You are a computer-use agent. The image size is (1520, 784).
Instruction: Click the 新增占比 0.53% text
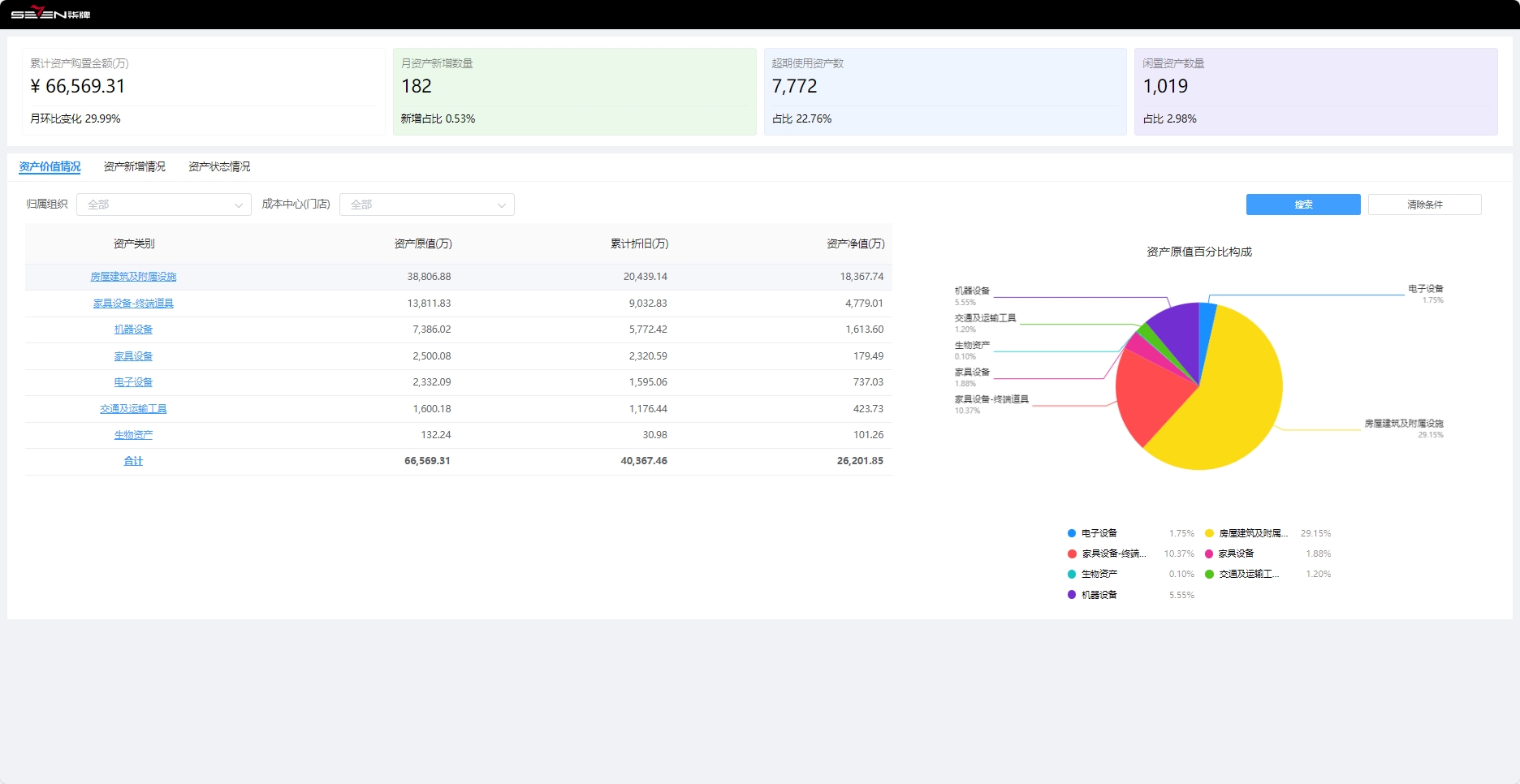438,118
